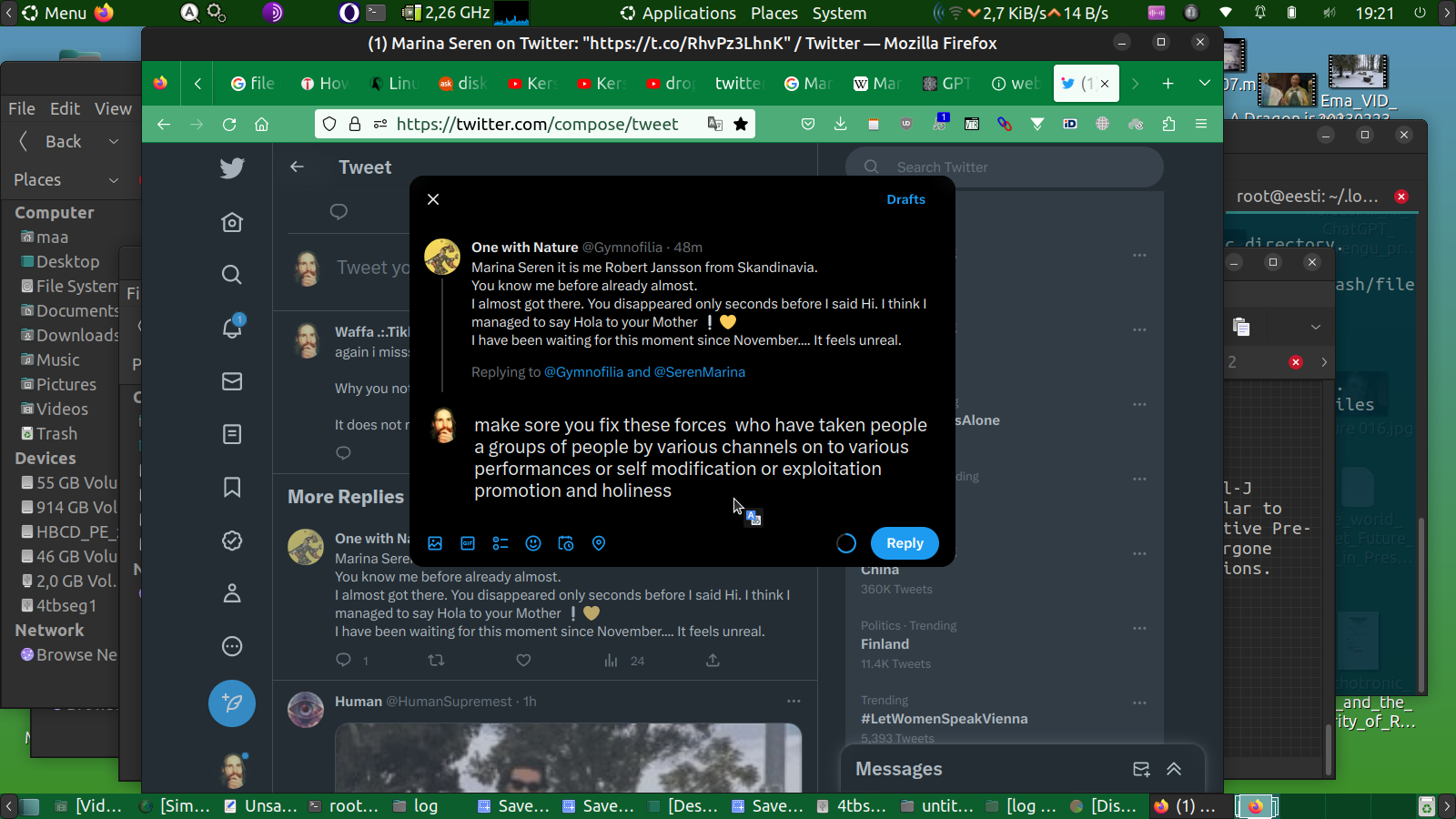Share the One with Nature reply
Viewport: 1456px width, 819px height.
coord(713,661)
